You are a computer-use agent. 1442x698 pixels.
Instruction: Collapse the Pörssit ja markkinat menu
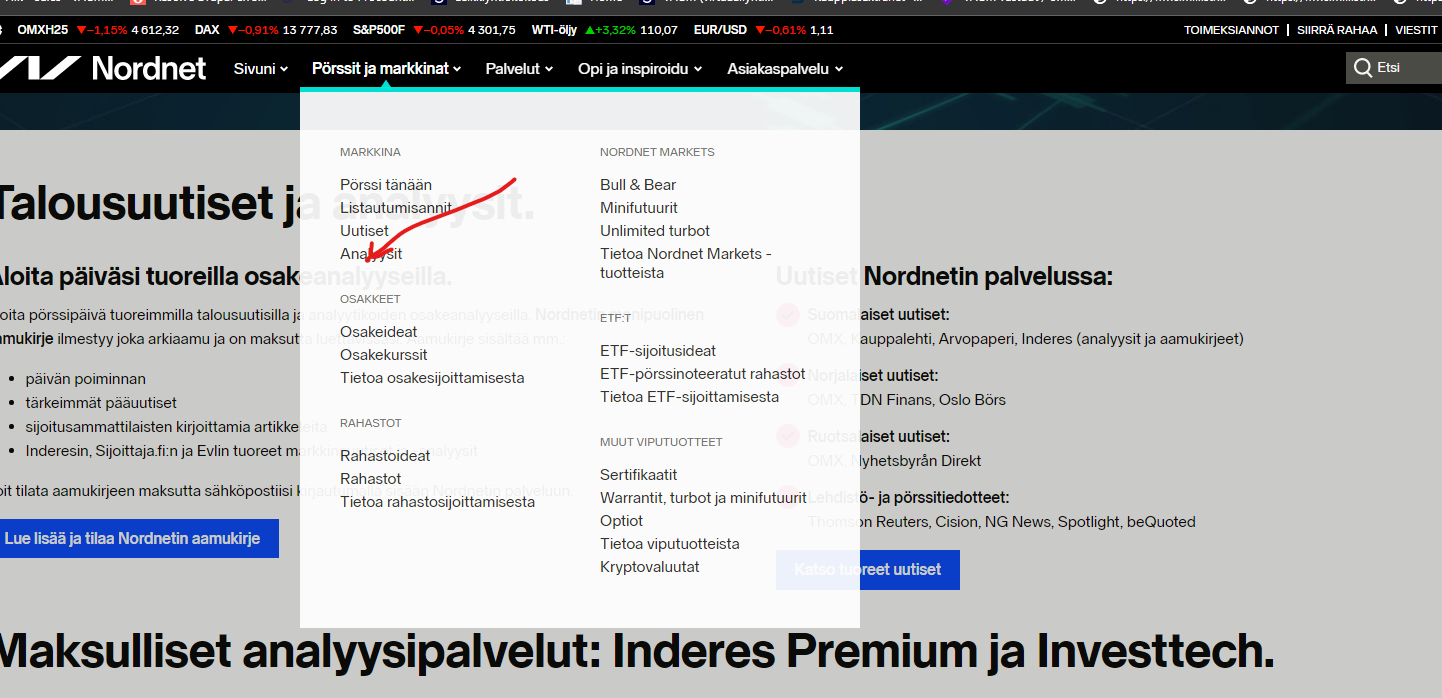386,69
